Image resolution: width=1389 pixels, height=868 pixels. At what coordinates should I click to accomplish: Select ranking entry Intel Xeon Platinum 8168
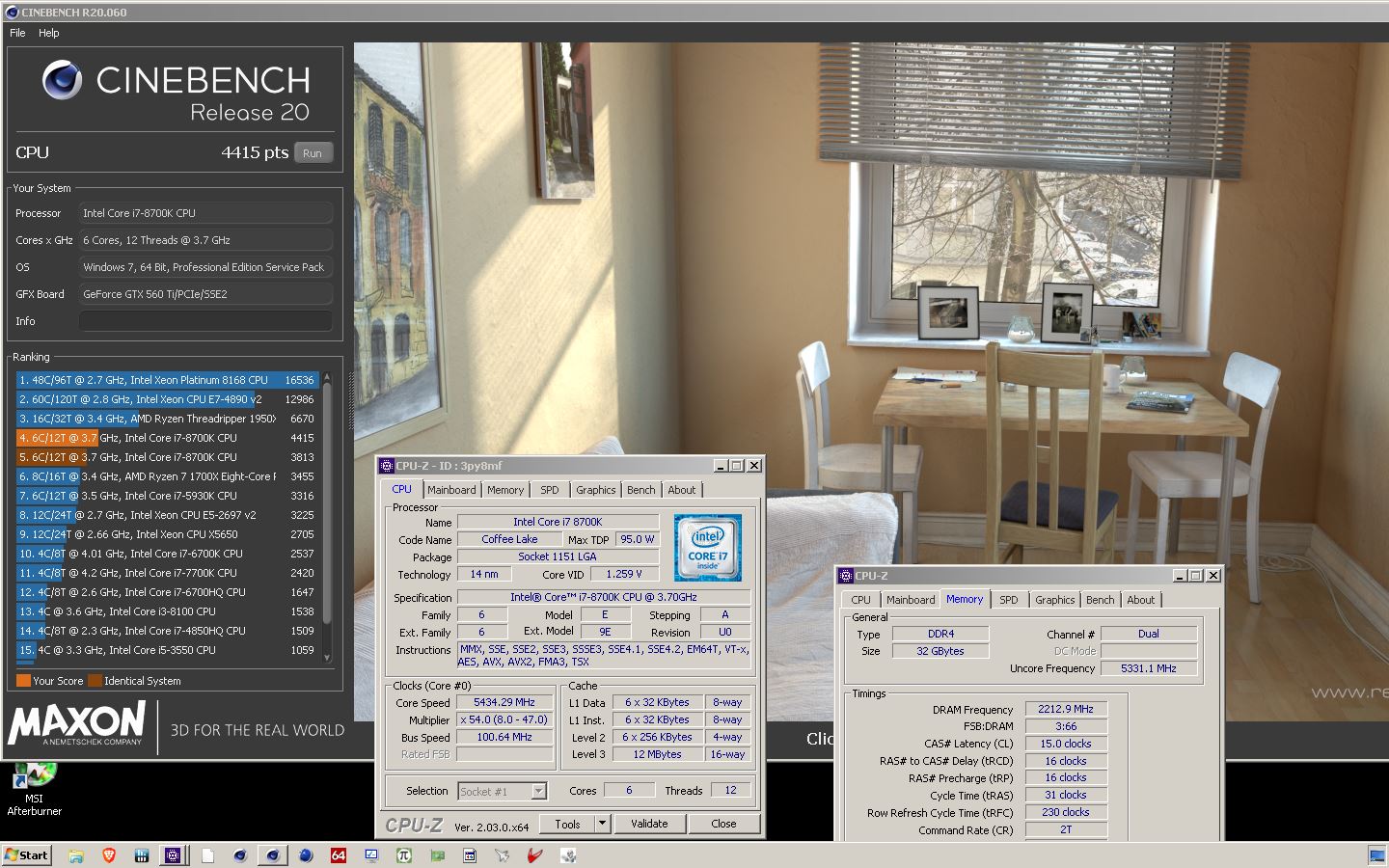pyautogui.click(x=167, y=380)
